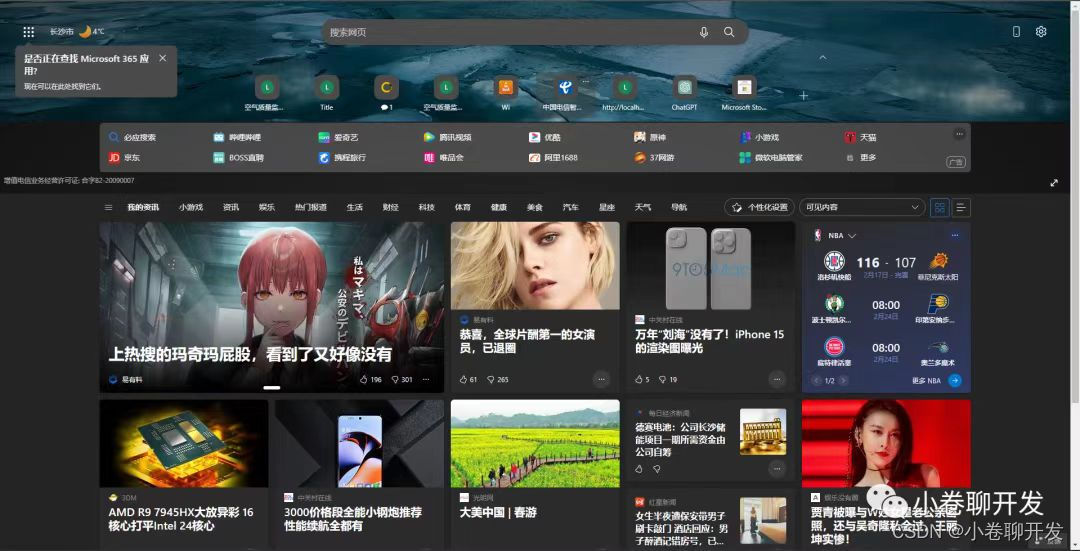Open the 德赛电池 news article
This screenshot has height=551, width=1080.
click(682, 439)
